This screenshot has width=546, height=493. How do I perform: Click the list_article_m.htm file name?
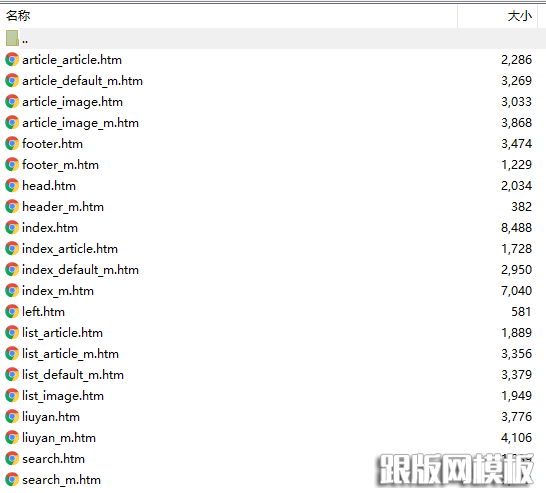pyautogui.click(x=70, y=354)
